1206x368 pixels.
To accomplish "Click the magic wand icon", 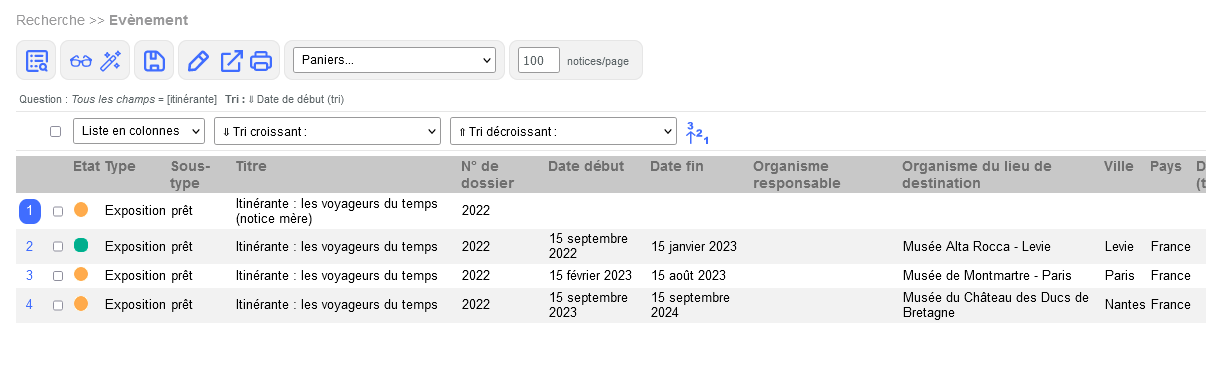I will tap(111, 61).
